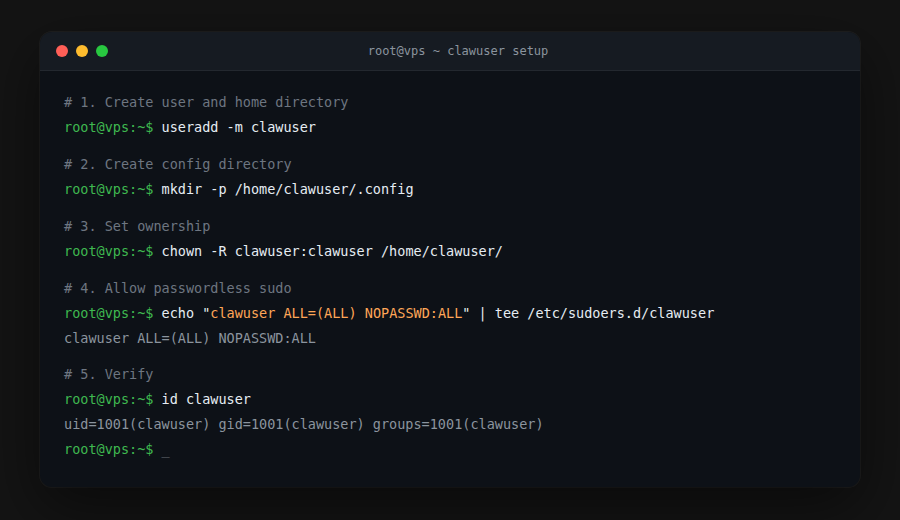Minimize the terminal using the yellow button
900x520 pixels.
click(82, 51)
